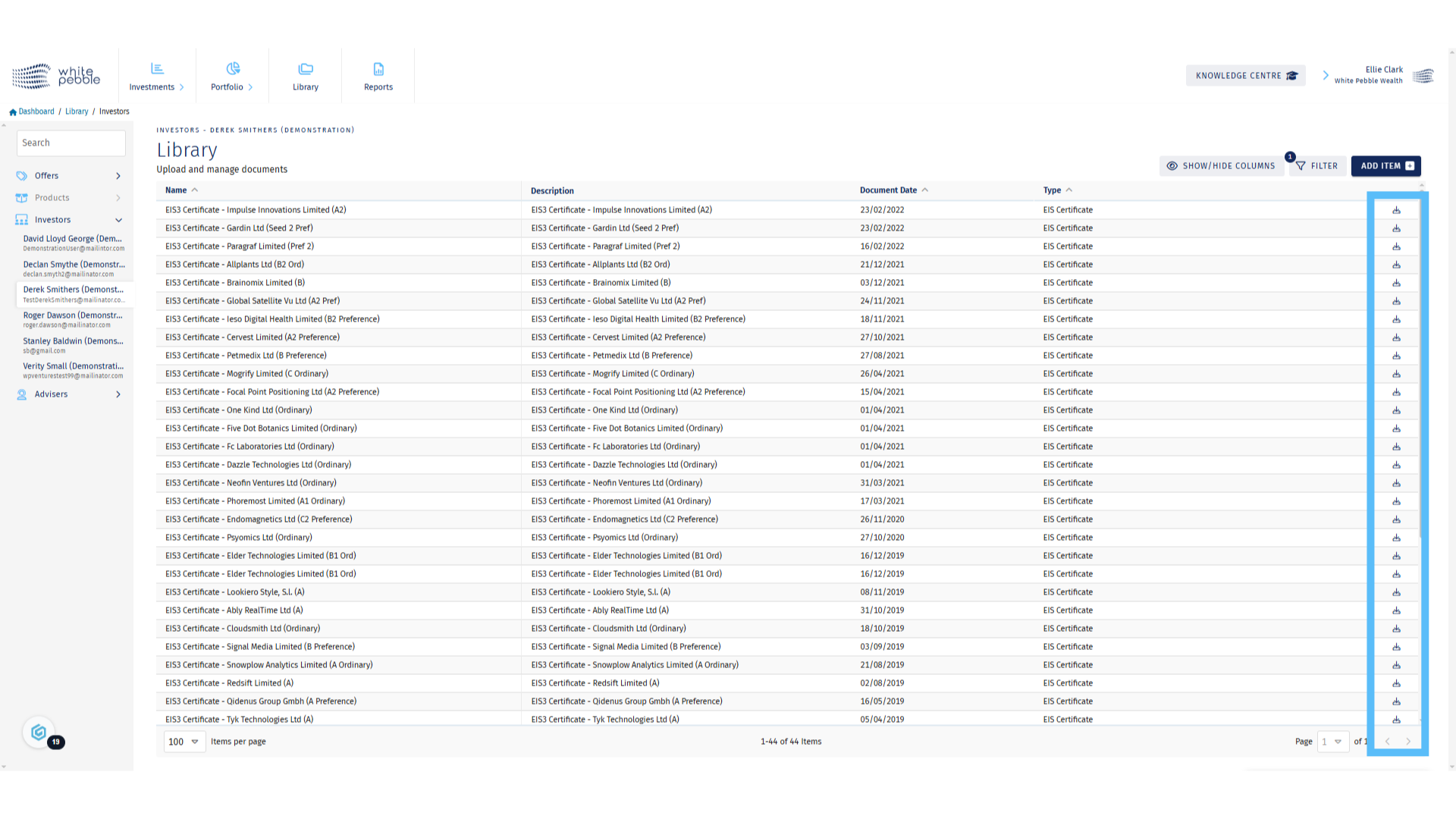Click the sidebar Search field
The height and width of the screenshot is (819, 1456).
(71, 143)
